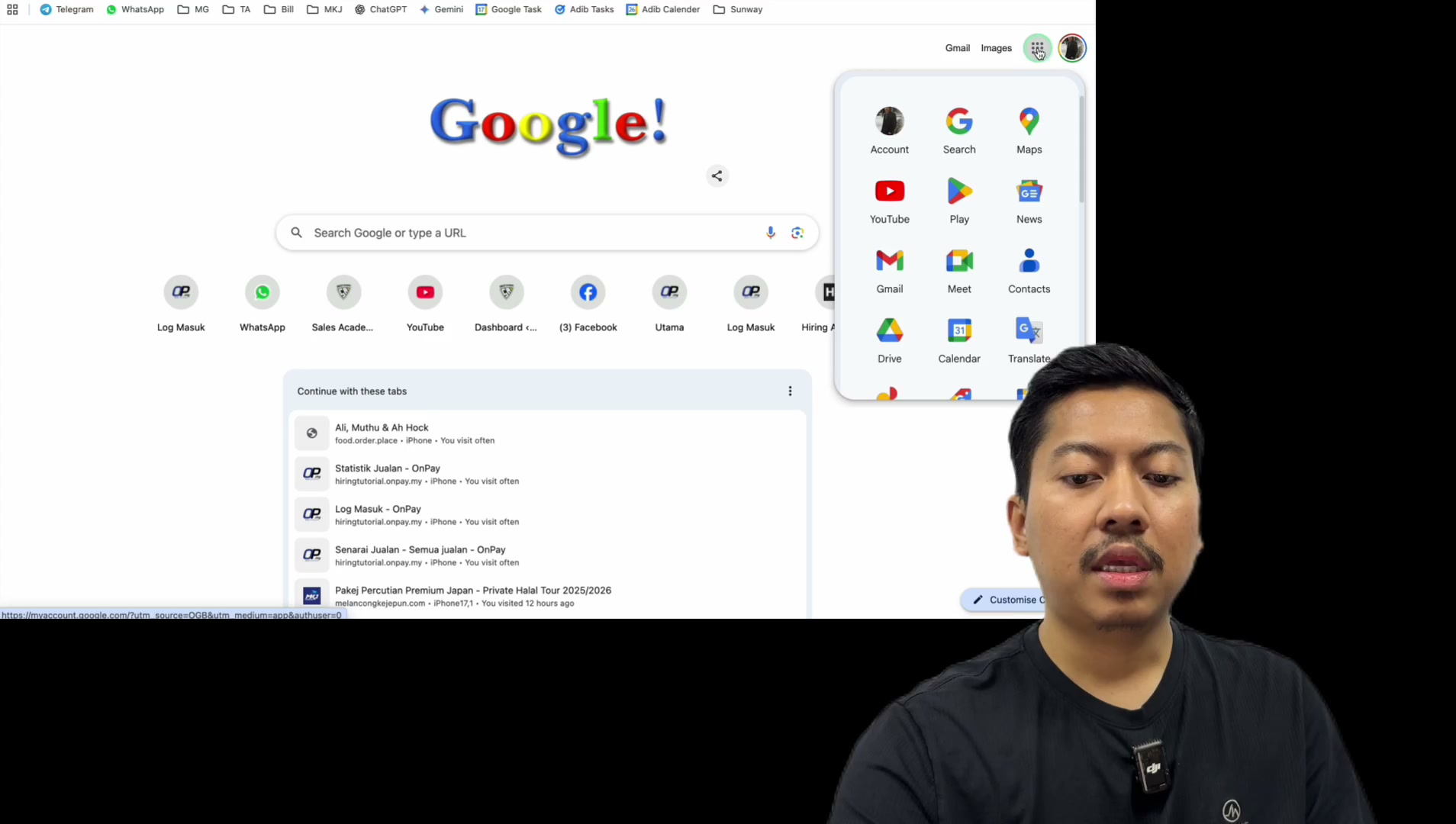Open Google Search app icon
This screenshot has width=1456, height=824.
pos(959,131)
